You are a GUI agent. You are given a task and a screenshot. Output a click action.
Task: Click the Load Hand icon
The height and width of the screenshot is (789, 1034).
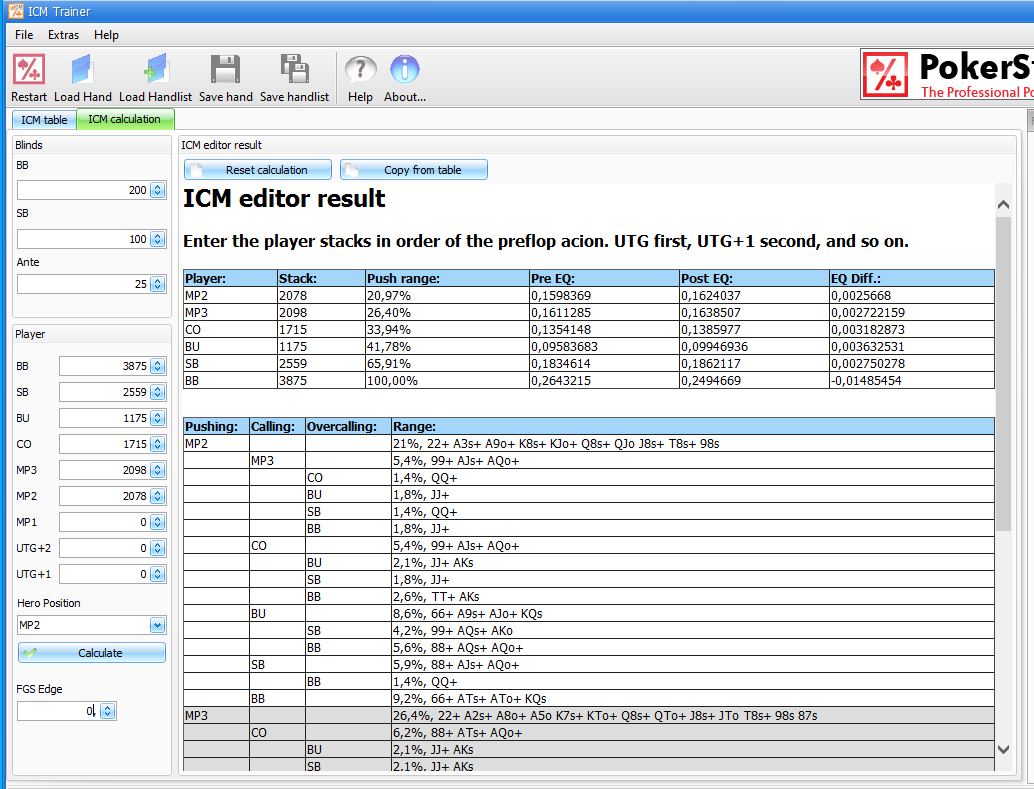pos(82,69)
